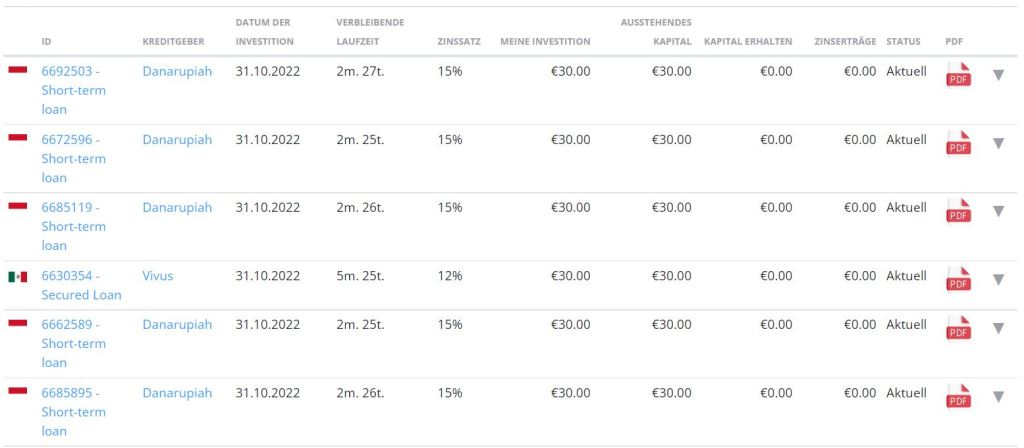
Task: Open Danarupiah lender link for loan 6685119
Action: [177, 208]
